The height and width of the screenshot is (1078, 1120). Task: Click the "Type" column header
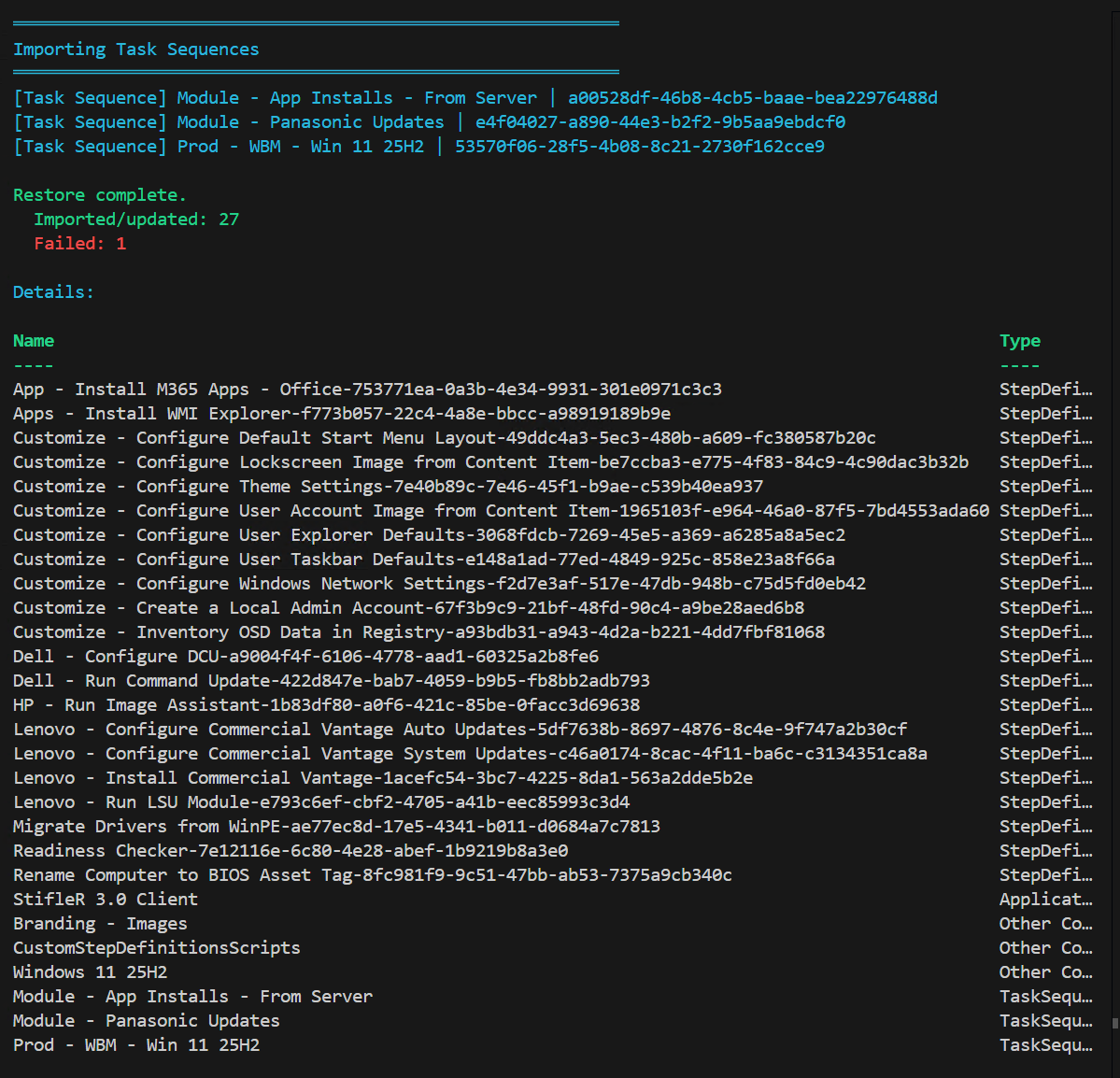tap(1019, 341)
